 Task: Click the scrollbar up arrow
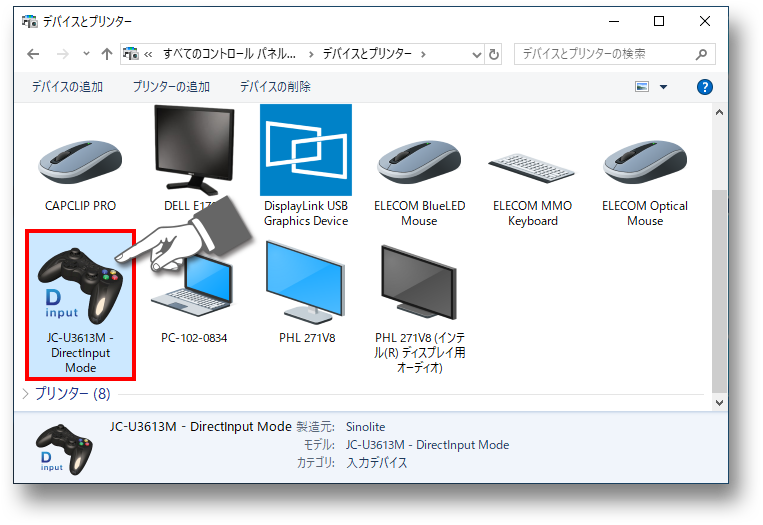pos(719,112)
